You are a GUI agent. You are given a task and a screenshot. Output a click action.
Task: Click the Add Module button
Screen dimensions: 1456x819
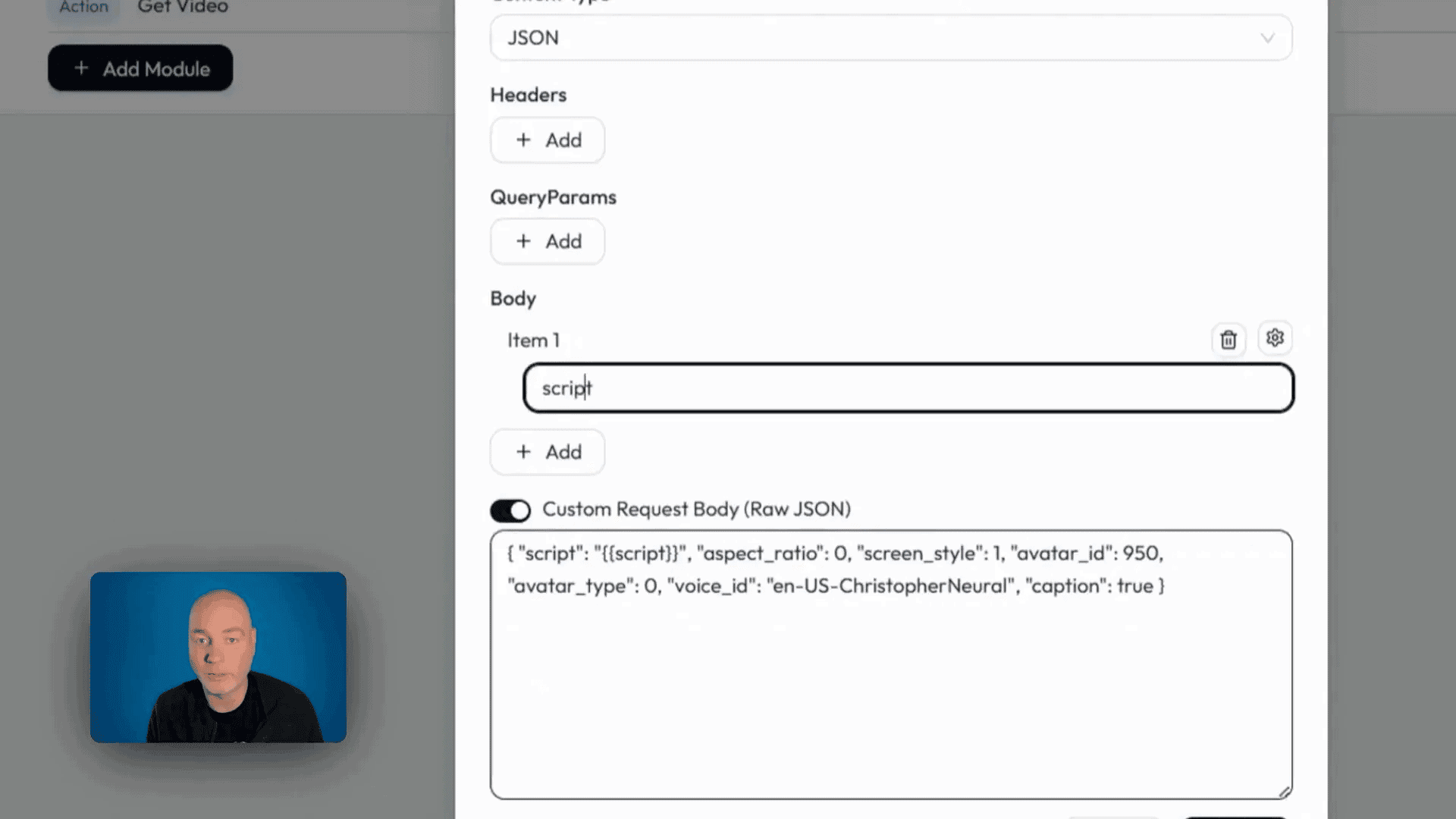coord(140,67)
